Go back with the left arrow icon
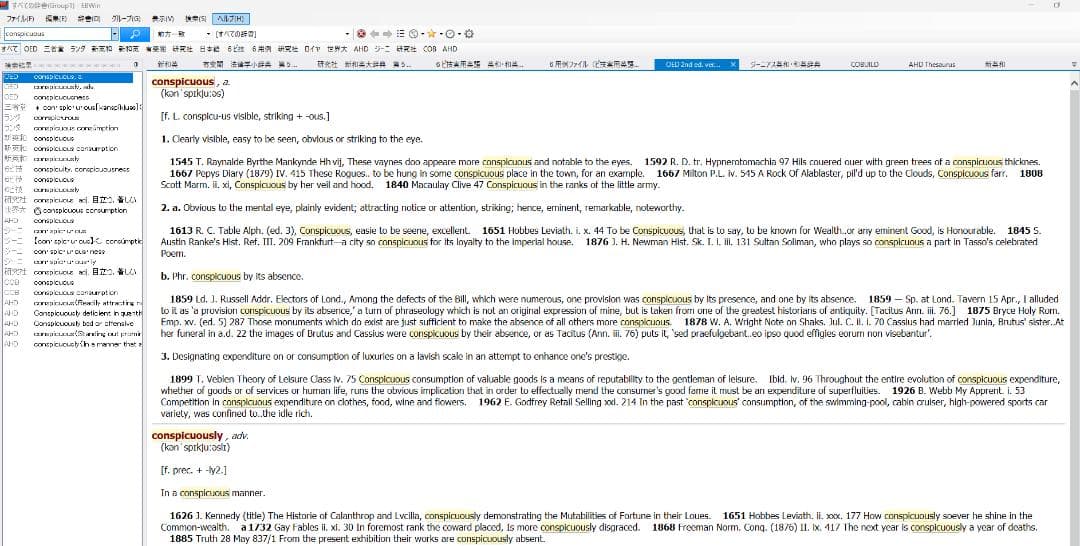The width and height of the screenshot is (1080, 546). pyautogui.click(x=374, y=34)
